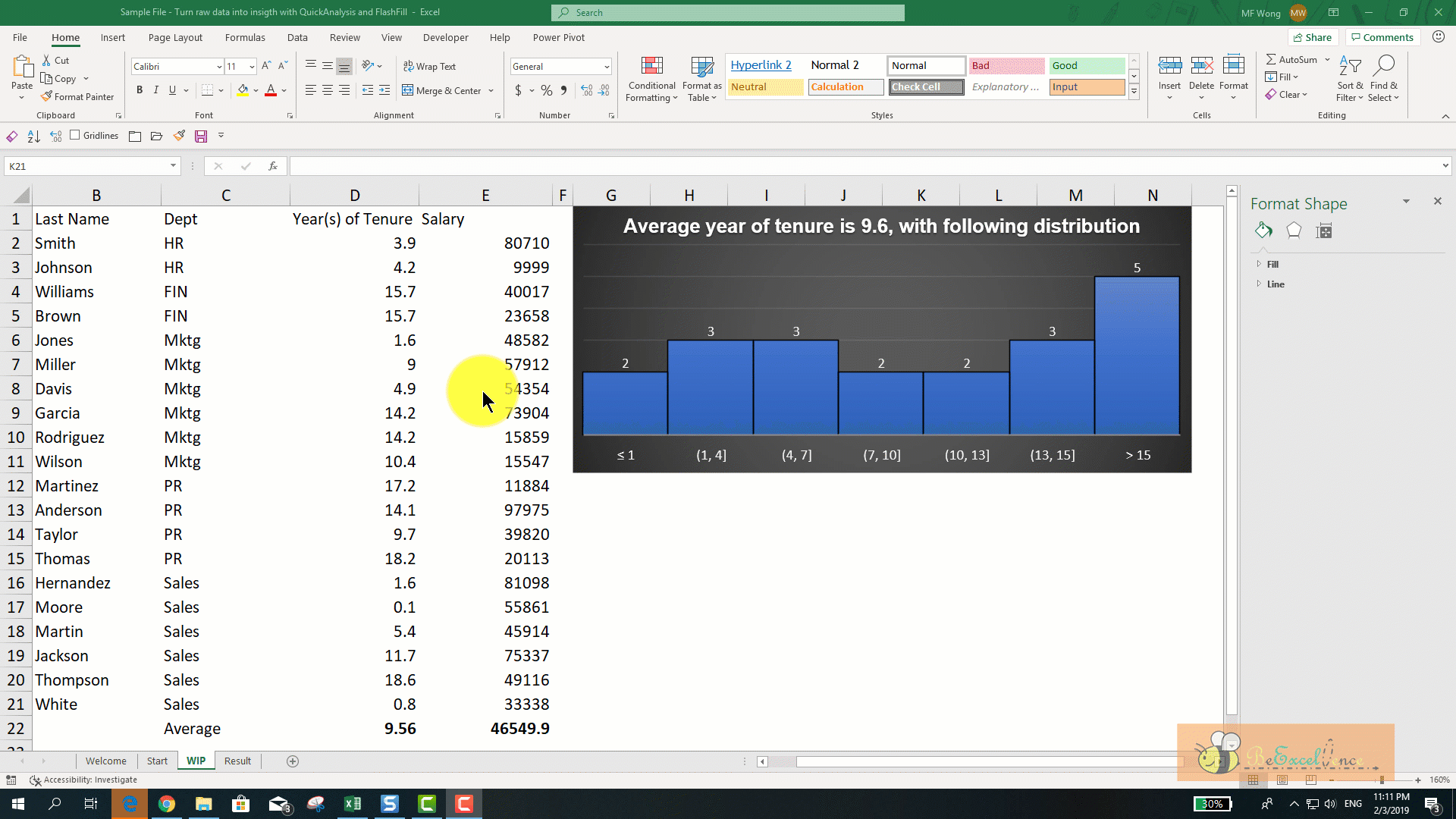Expand the Fill section
Viewport: 1456px width, 819px height.
[x=1272, y=264]
